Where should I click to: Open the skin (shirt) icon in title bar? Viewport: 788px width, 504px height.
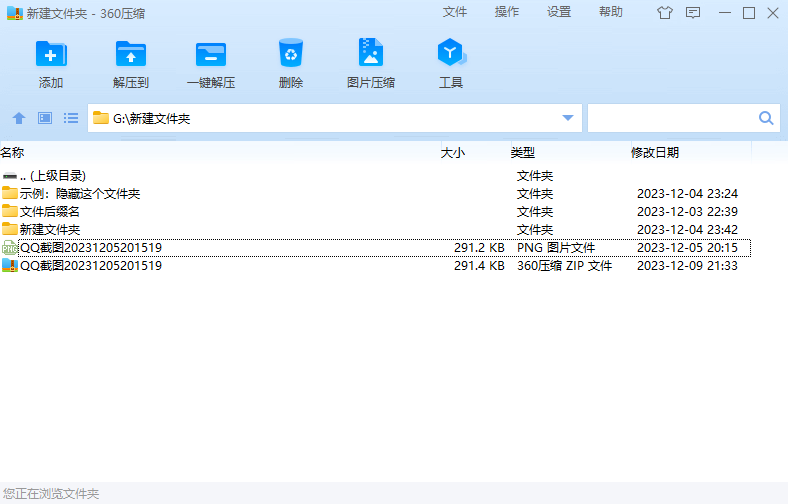point(664,13)
